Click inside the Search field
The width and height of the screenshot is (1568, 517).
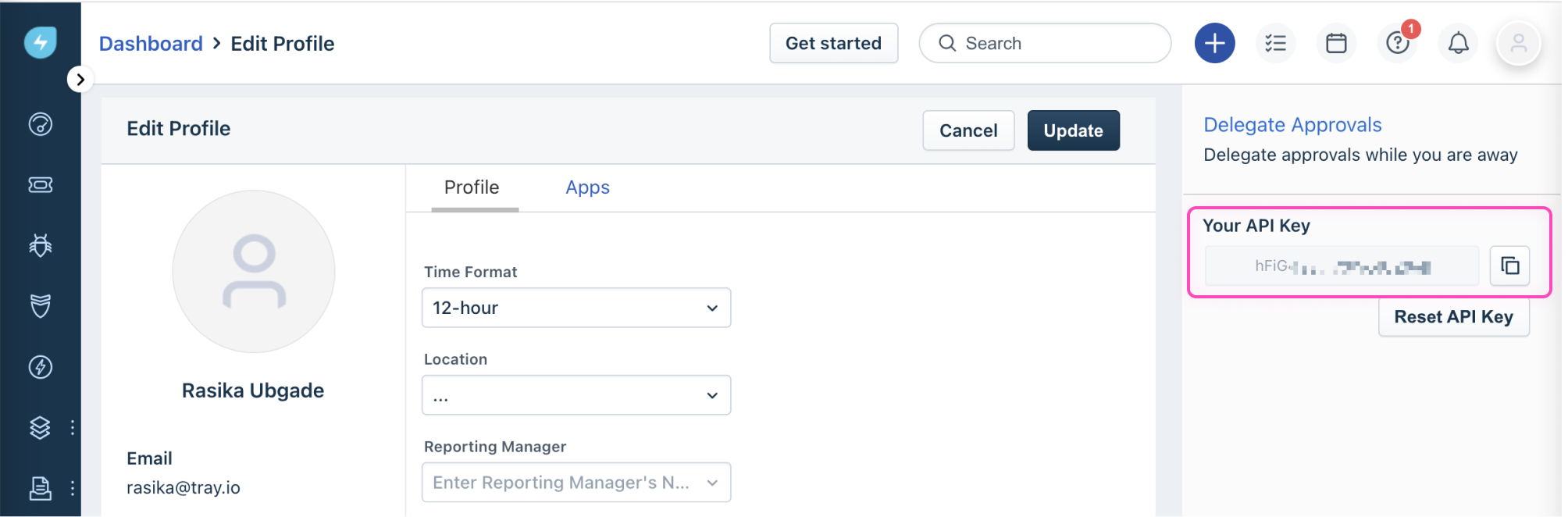point(1045,43)
